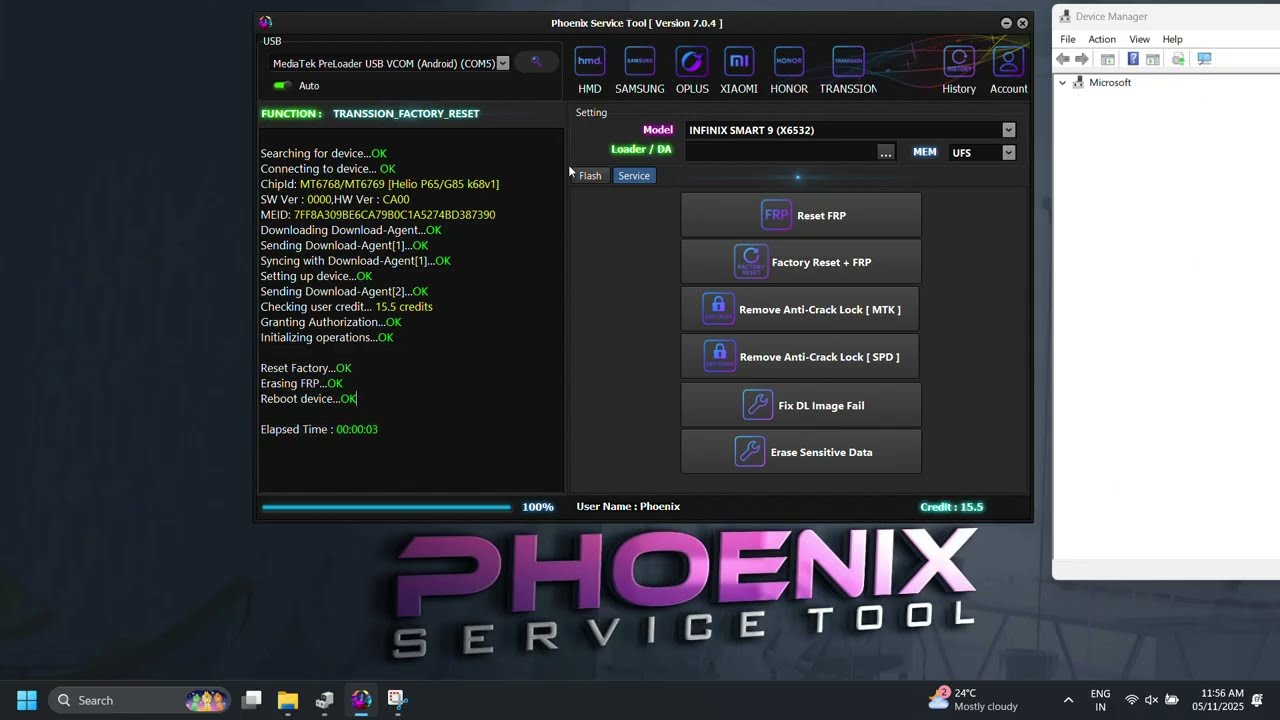Click Remove Anti-Crack Lock [ SPD ]

[x=801, y=357]
